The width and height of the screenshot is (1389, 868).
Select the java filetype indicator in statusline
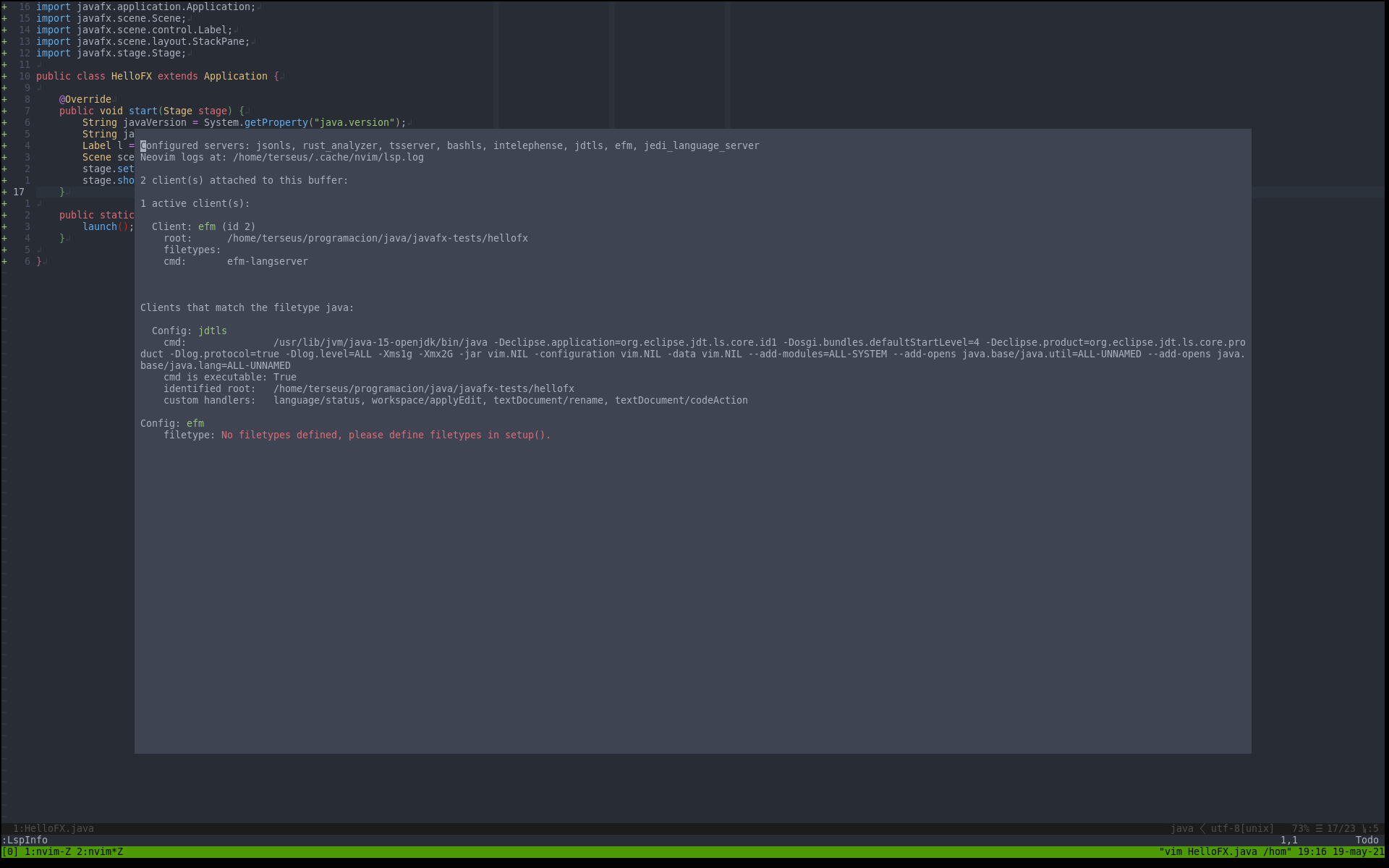pos(1182,828)
